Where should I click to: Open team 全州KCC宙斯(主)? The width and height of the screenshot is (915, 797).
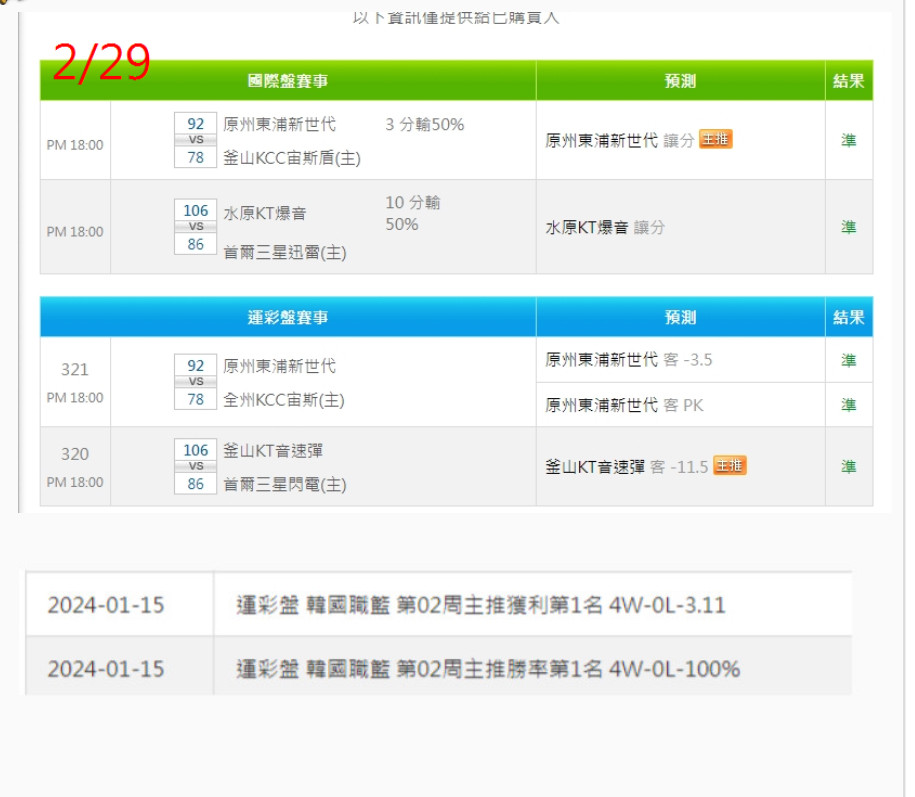(x=284, y=400)
